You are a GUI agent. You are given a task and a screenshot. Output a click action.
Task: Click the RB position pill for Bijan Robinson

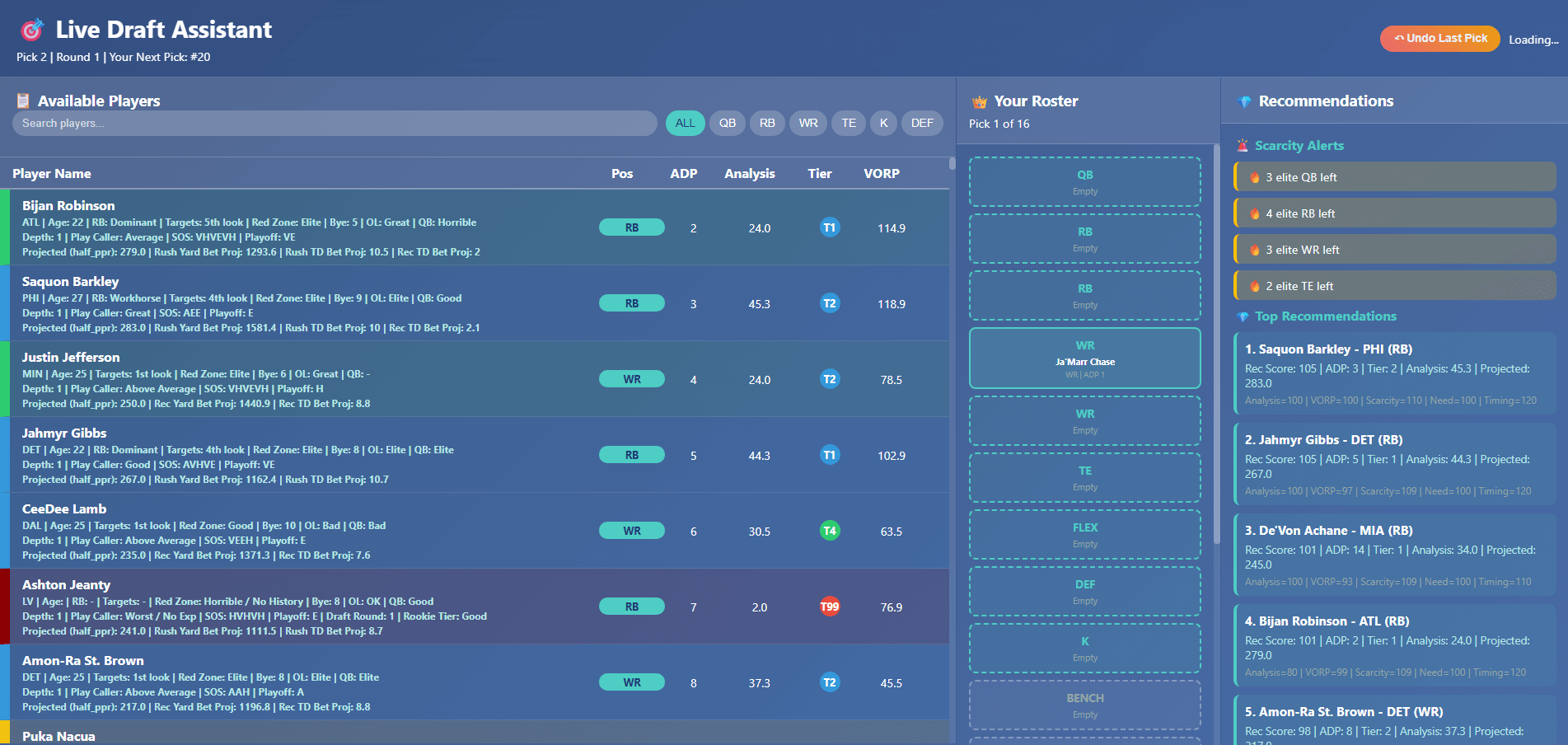pos(632,227)
